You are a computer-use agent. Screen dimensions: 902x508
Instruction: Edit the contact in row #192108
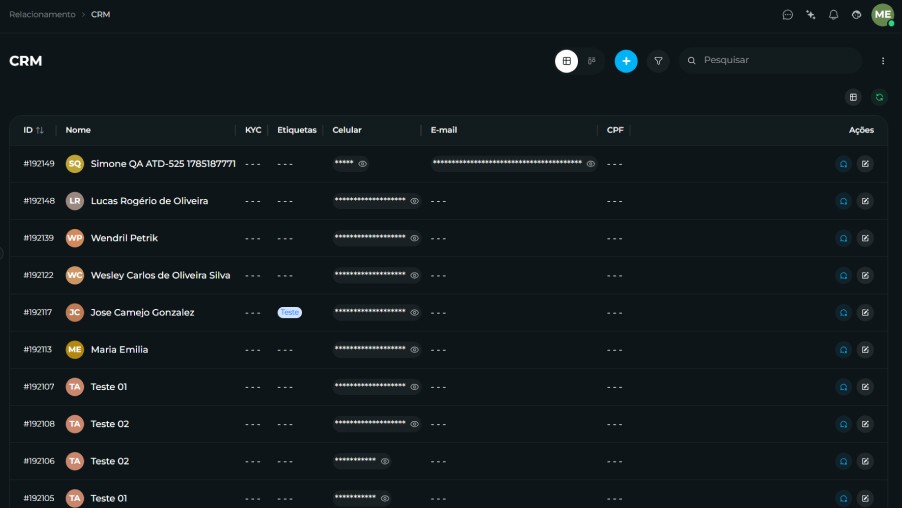pos(865,424)
